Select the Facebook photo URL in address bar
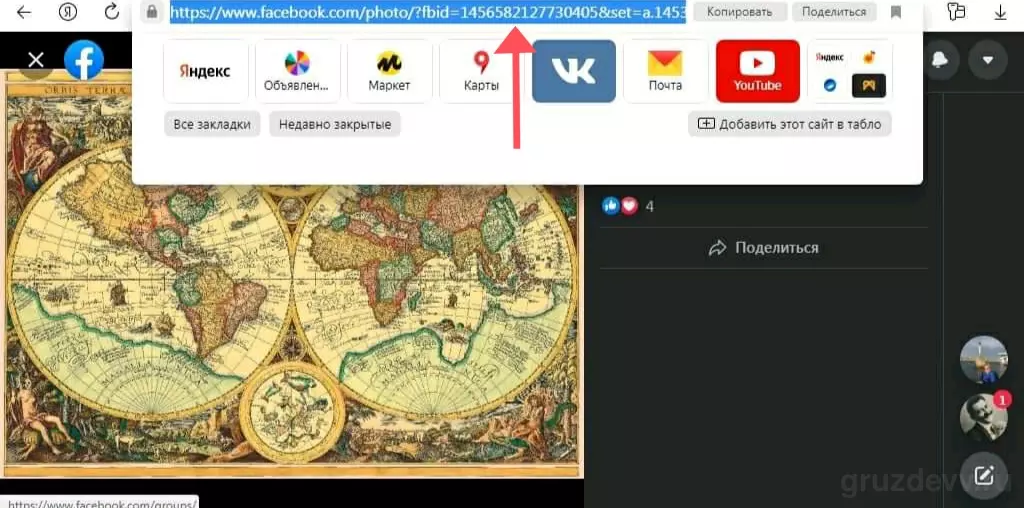The image size is (1024, 508). click(x=428, y=12)
